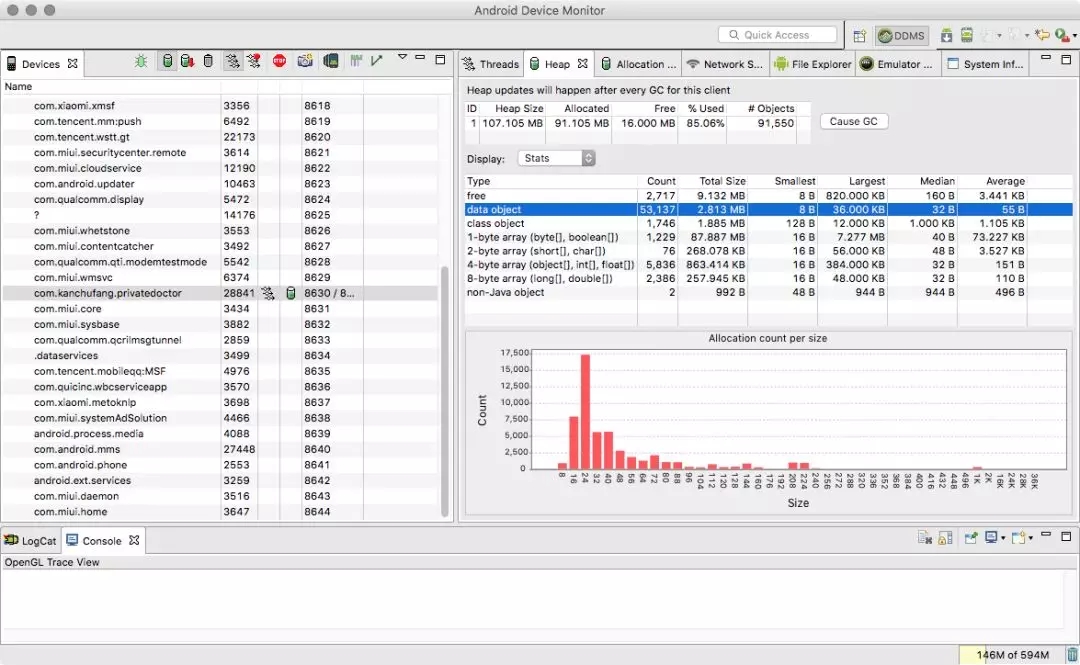Click the 146M of 594M heap status
Image resolution: width=1080 pixels, height=665 pixels.
[x=1012, y=655]
